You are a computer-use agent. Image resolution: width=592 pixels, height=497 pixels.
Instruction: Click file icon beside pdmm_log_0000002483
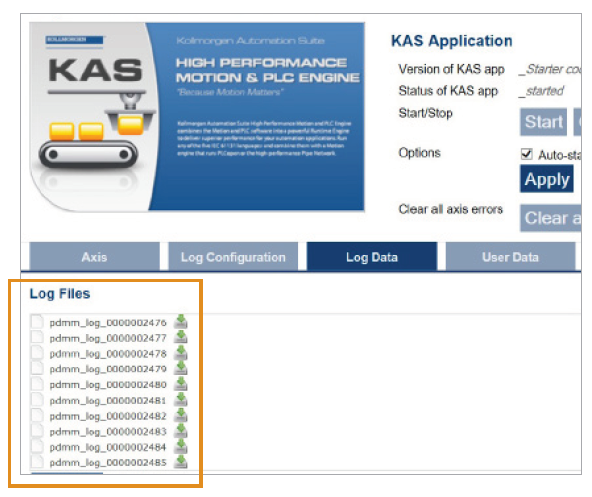(37, 431)
